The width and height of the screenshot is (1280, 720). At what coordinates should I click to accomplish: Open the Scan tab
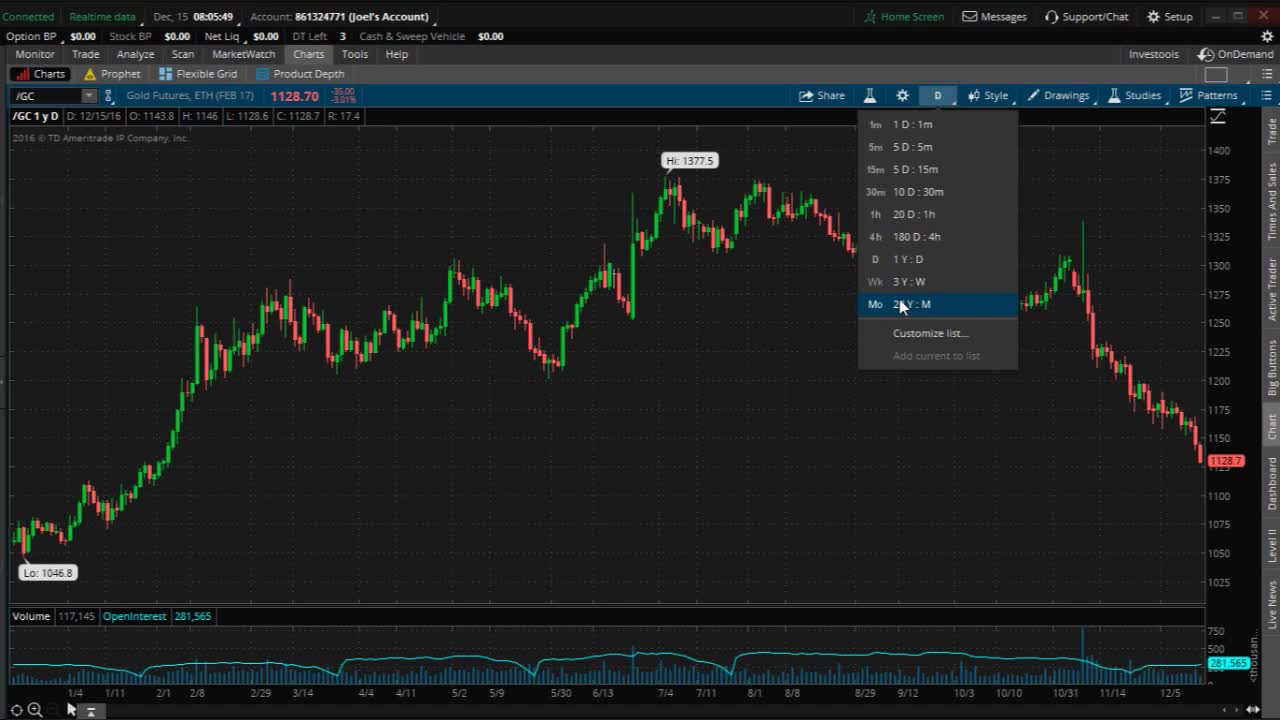183,54
